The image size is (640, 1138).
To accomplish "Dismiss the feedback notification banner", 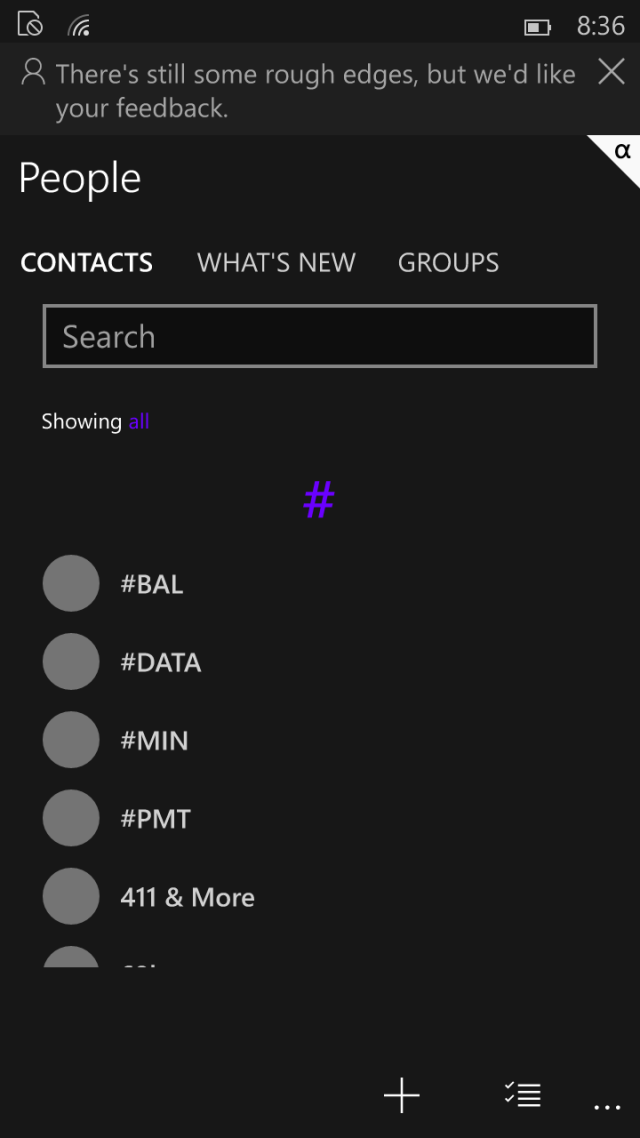I will [611, 72].
